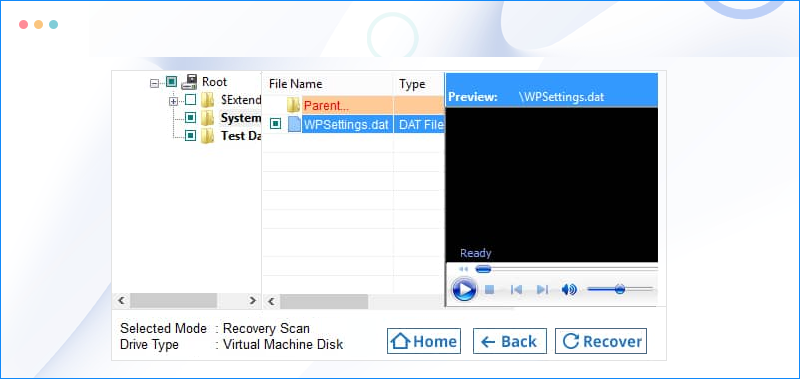
Task: Click the Preview path \WPSettings.dat text
Action: (x=561, y=97)
